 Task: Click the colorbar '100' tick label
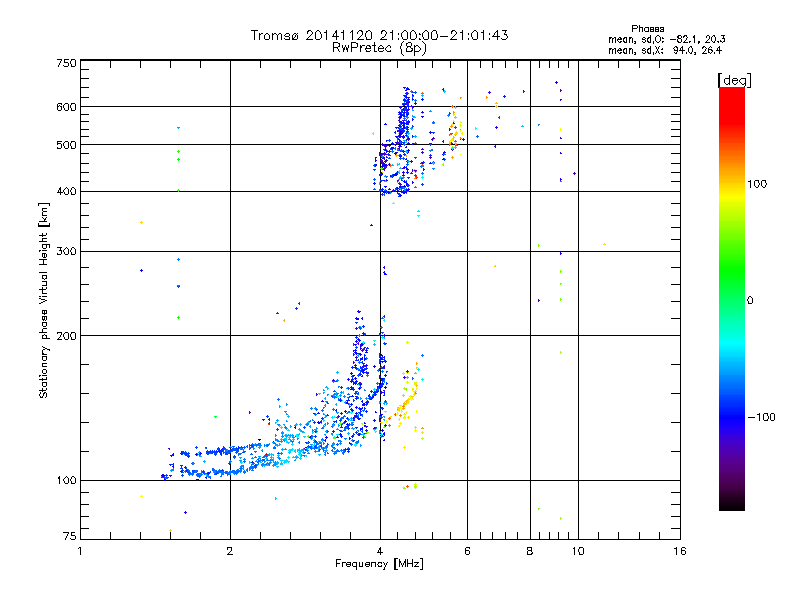pyautogui.click(x=757, y=184)
